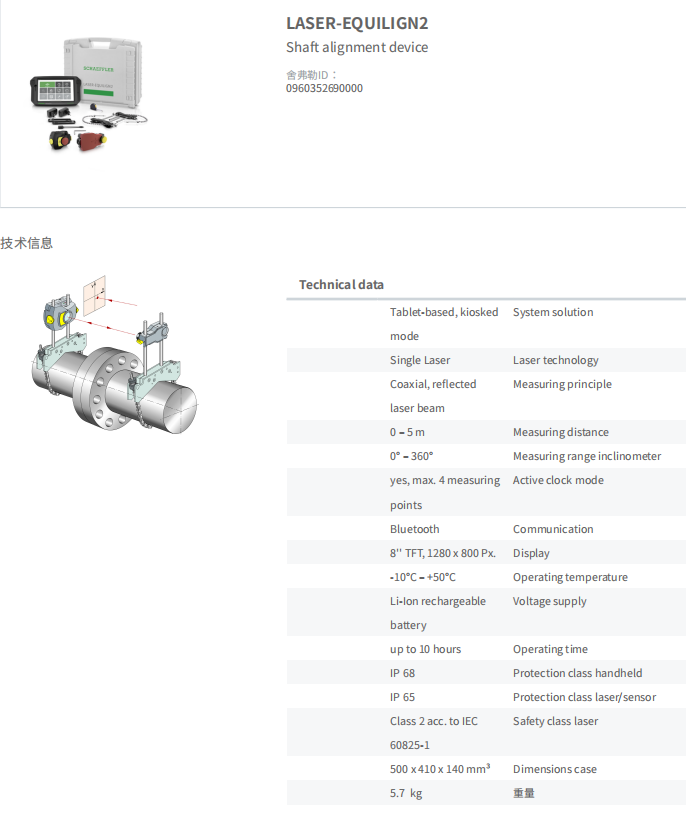Viewport: 686px width, 813px height.
Task: Click the '重量' weight label
Action: pyautogui.click(x=524, y=793)
